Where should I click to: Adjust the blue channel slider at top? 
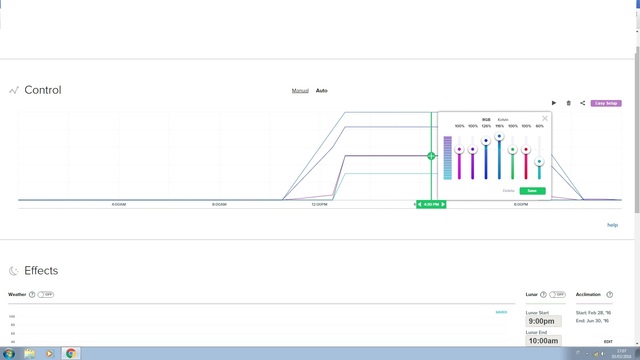499,136
